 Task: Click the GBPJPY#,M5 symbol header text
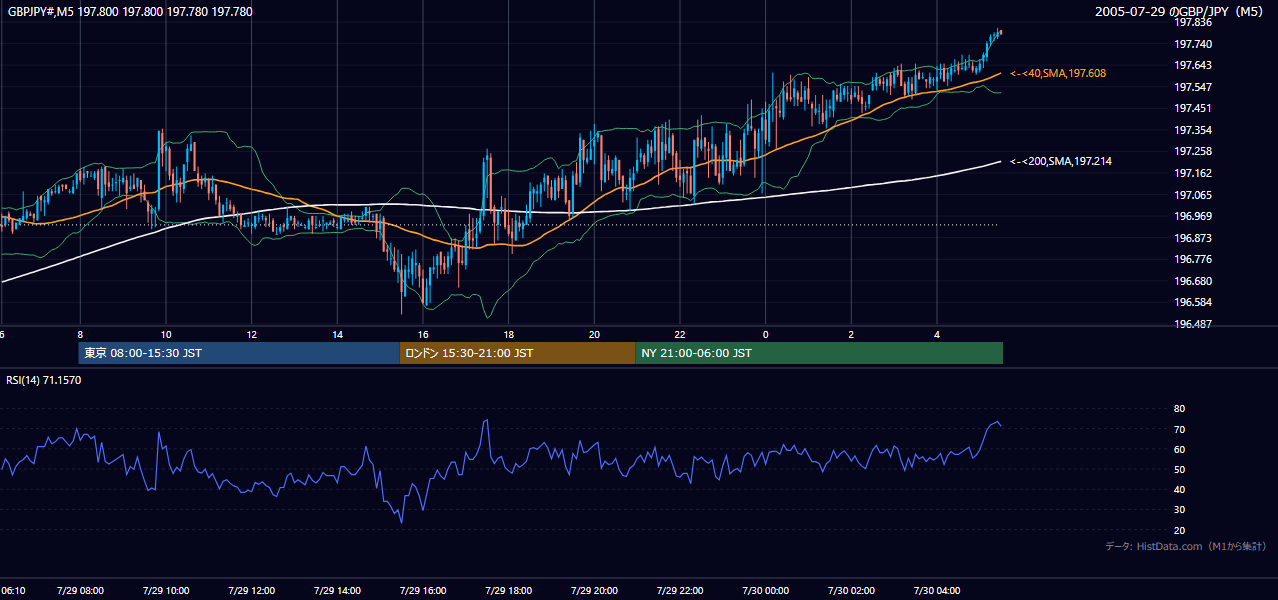tap(130, 12)
